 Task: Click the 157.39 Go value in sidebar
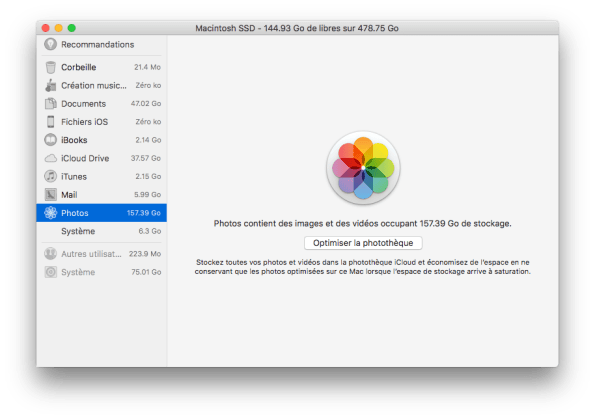point(143,213)
